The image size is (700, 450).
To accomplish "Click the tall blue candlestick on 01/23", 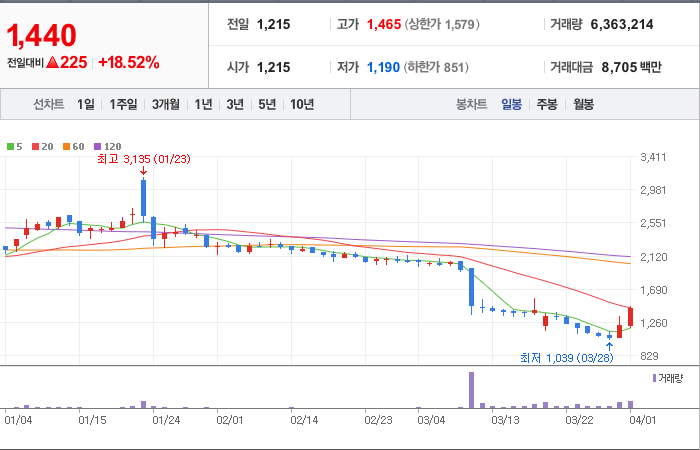I will click(143, 198).
